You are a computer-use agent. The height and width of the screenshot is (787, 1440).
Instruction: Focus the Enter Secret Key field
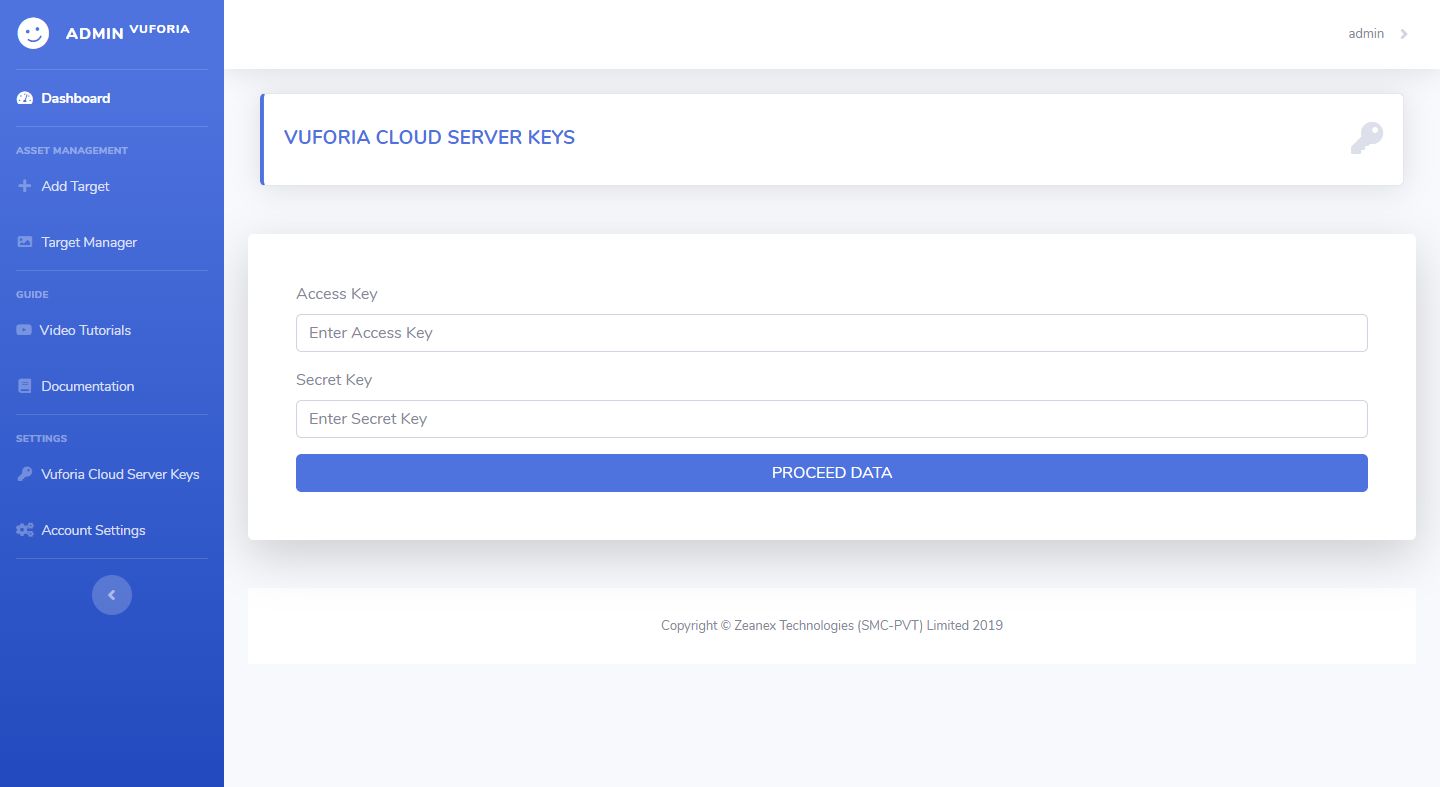click(x=831, y=419)
